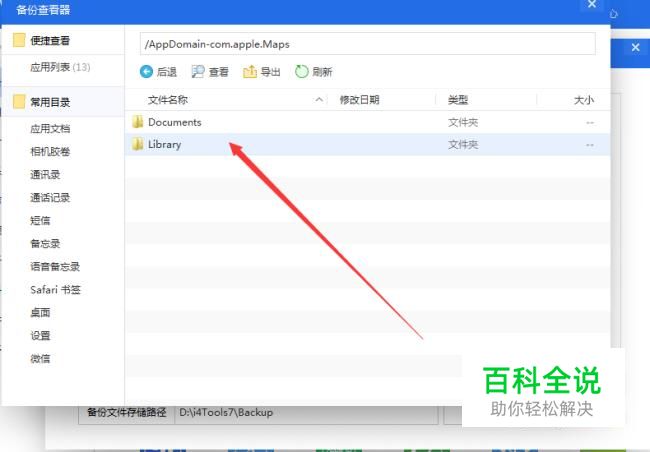Viewport: 650px width, 452px height.
Task: Click the size cell of Library row
Action: click(x=590, y=145)
